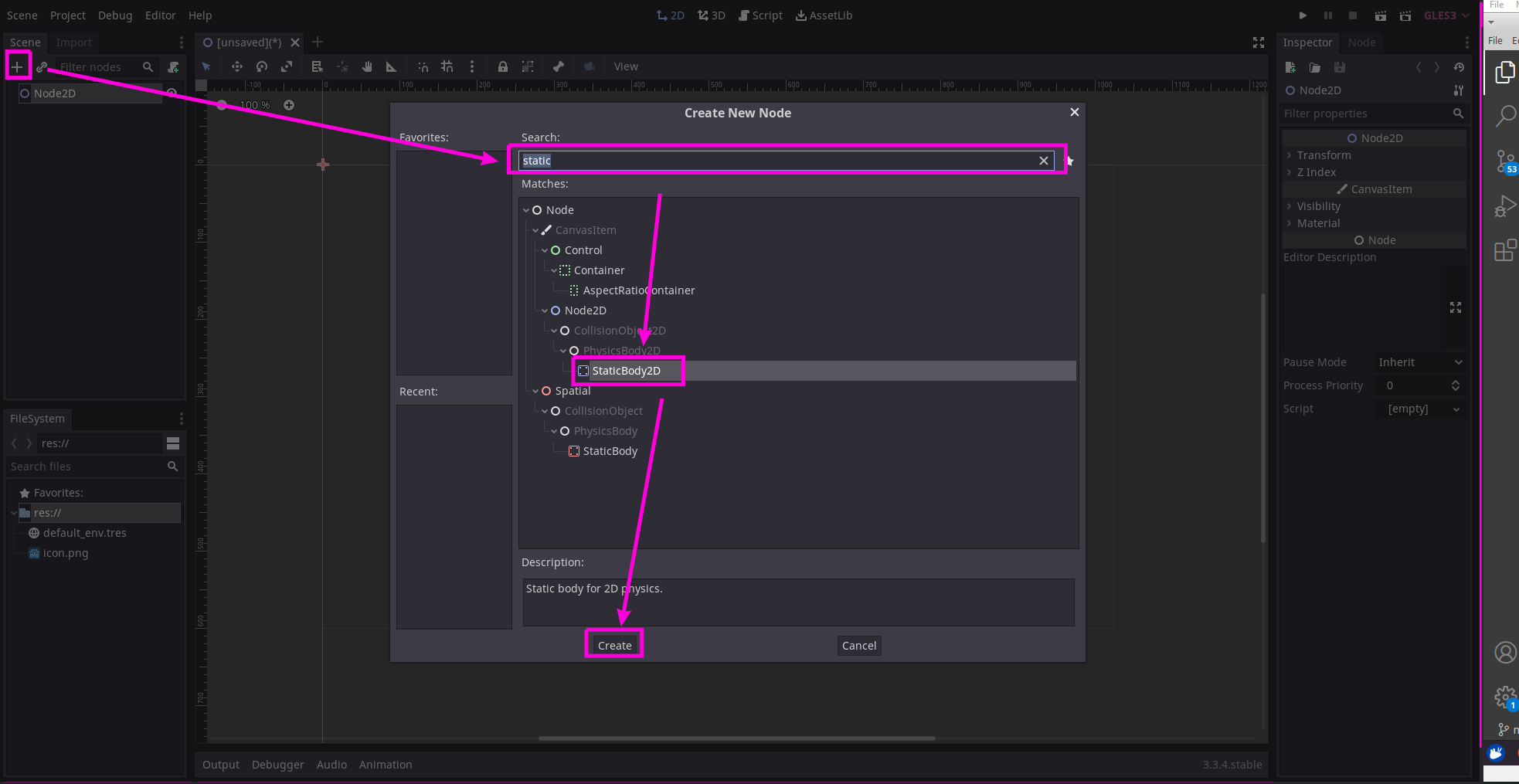Viewport: 1519px width, 784px height.
Task: Switch to the Node tab beside Inspector
Action: tap(1361, 42)
